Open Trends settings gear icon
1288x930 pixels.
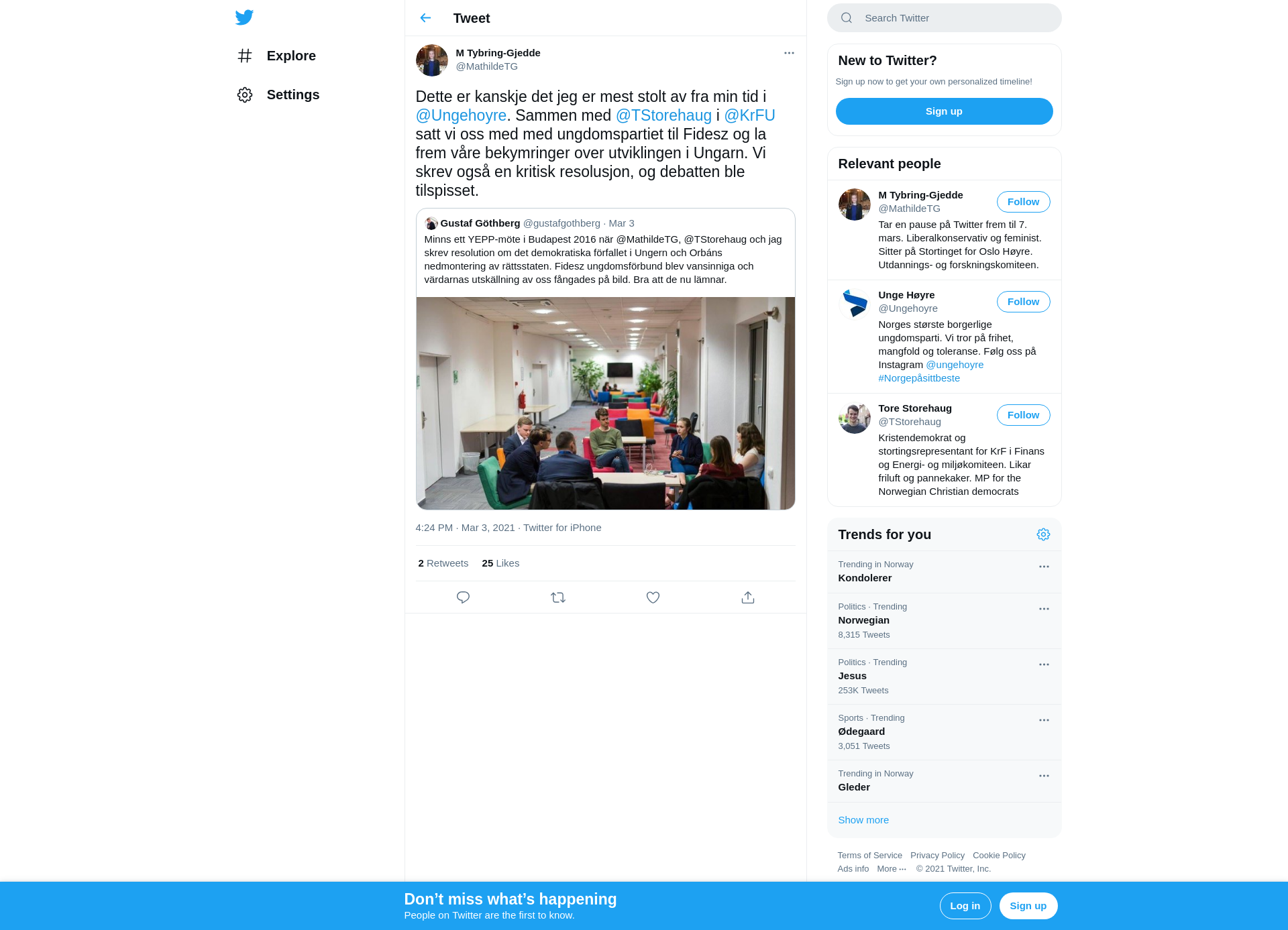coord(1043,534)
